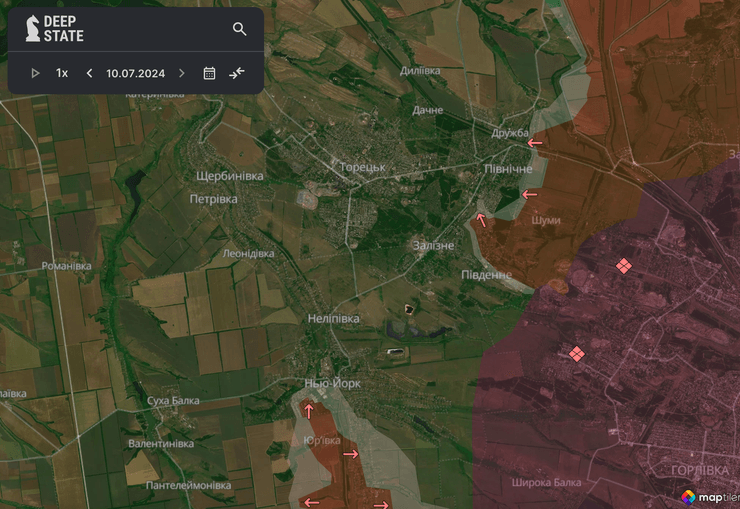This screenshot has height=509, width=740.
Task: Open the map search magnifier
Action: click(239, 29)
